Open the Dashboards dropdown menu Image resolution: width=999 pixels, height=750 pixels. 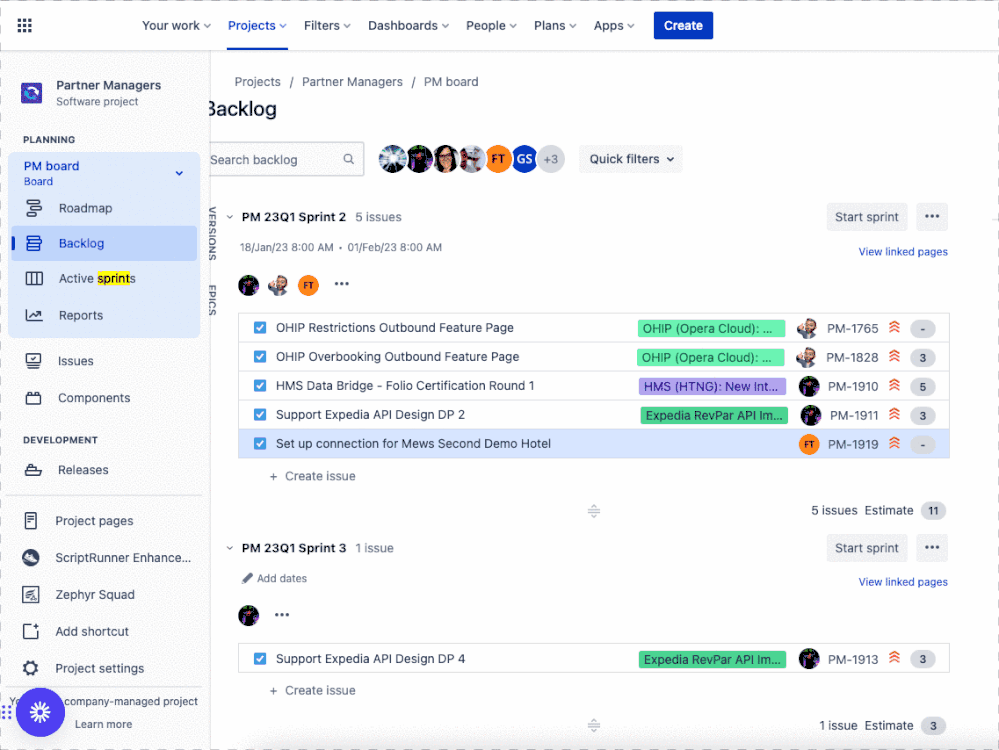(408, 25)
